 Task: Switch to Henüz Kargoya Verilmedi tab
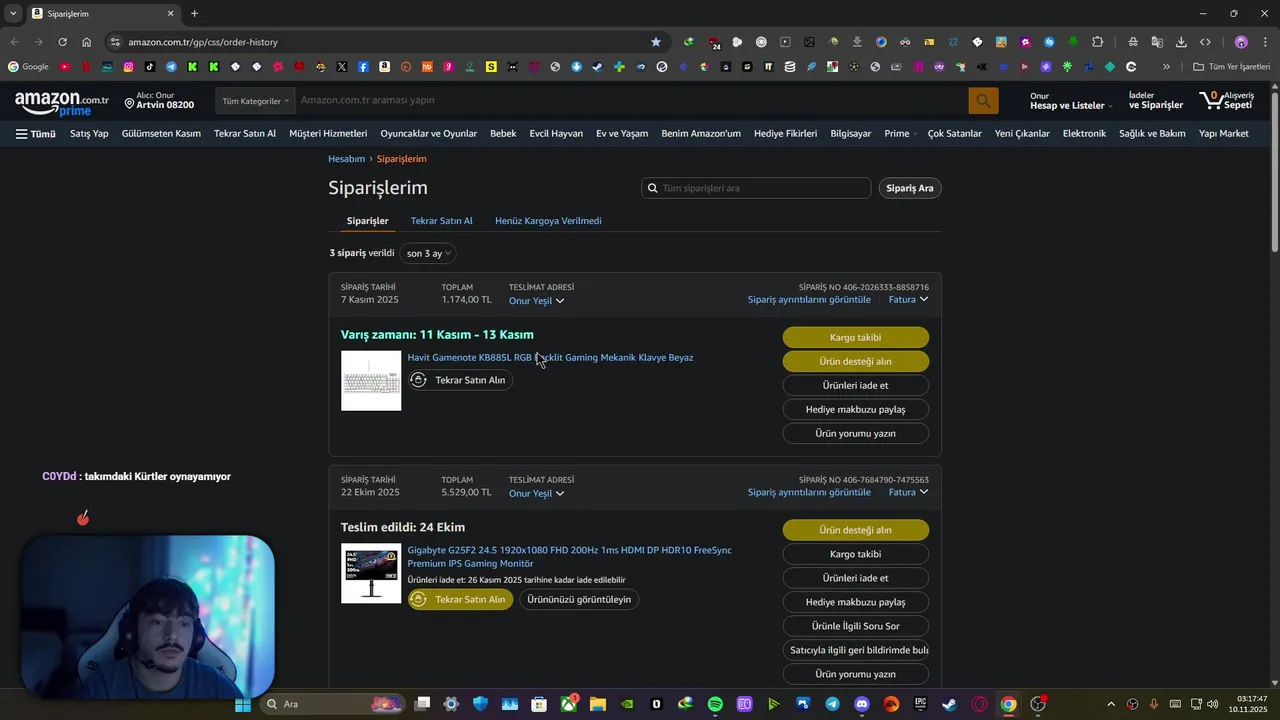[548, 221]
